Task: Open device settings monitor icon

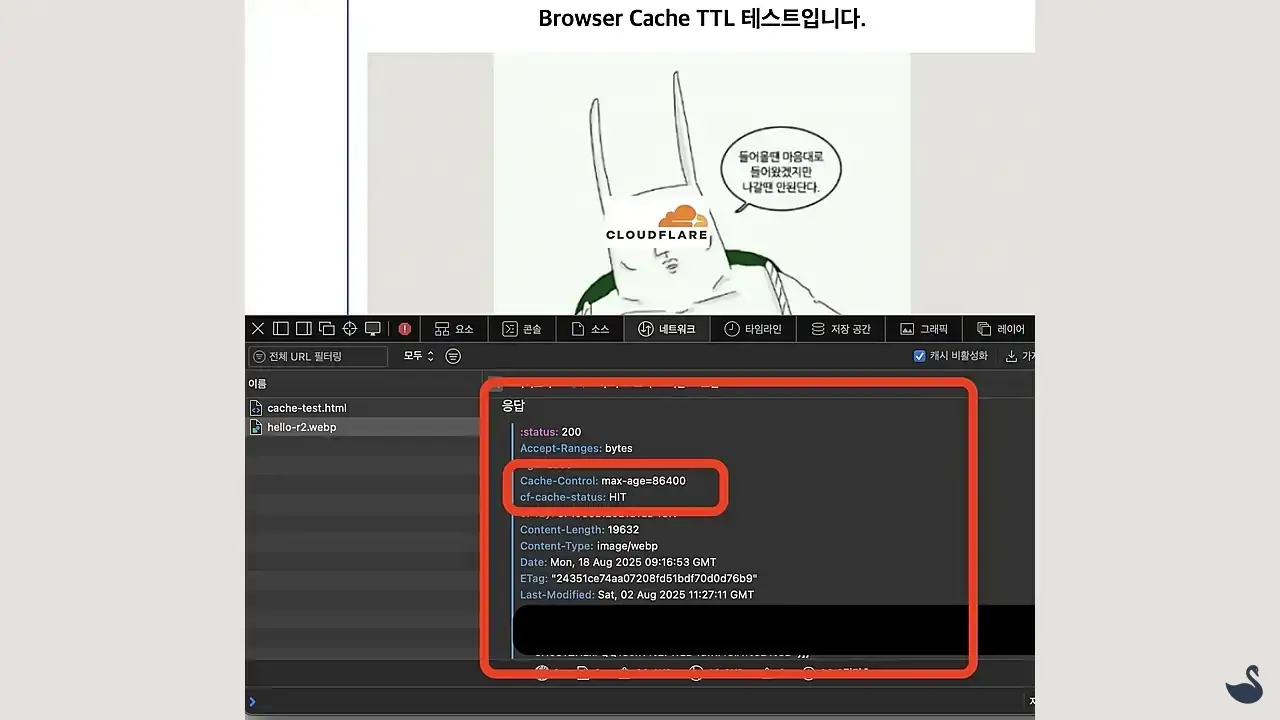Action: (x=373, y=329)
